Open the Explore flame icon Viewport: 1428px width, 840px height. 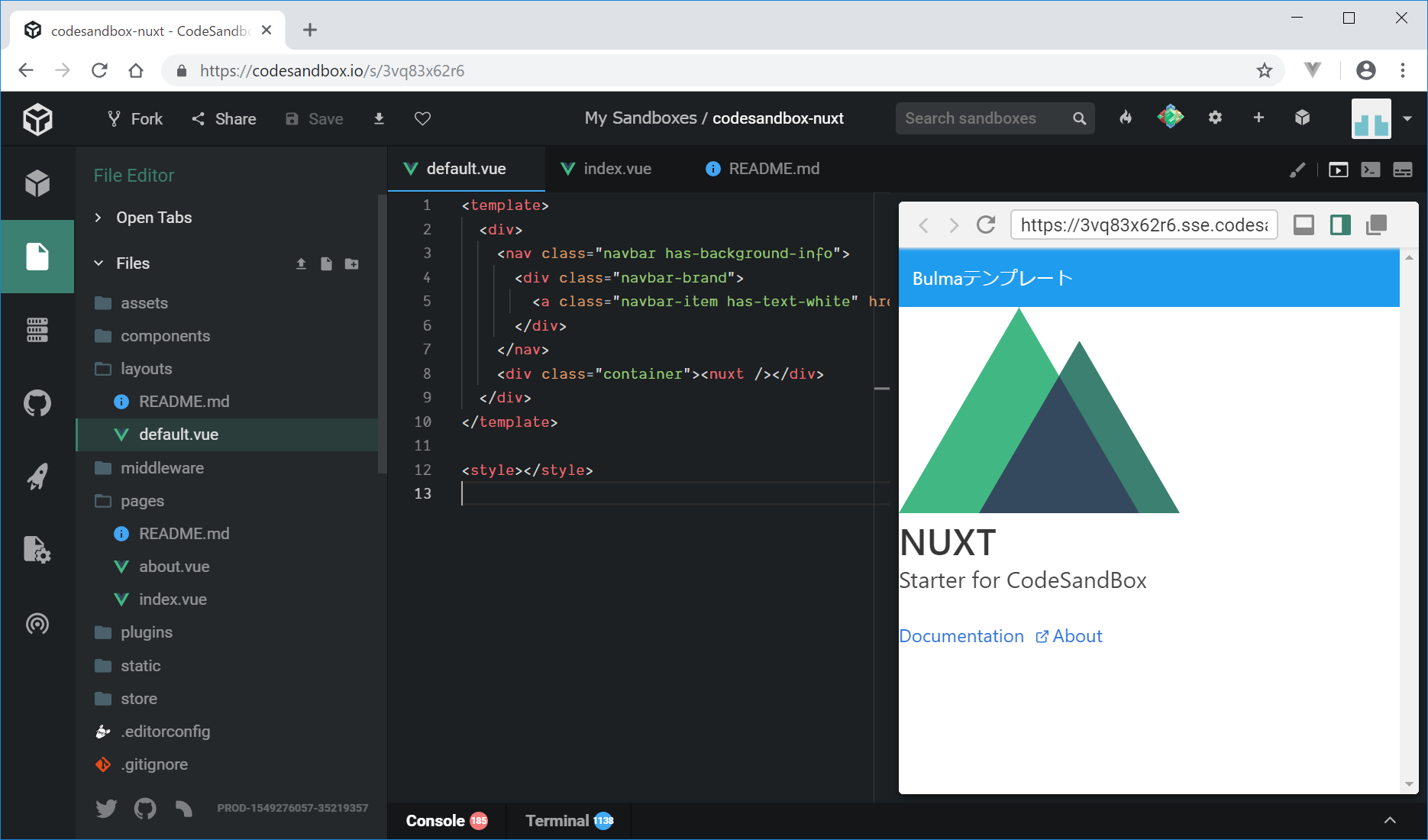1126,118
